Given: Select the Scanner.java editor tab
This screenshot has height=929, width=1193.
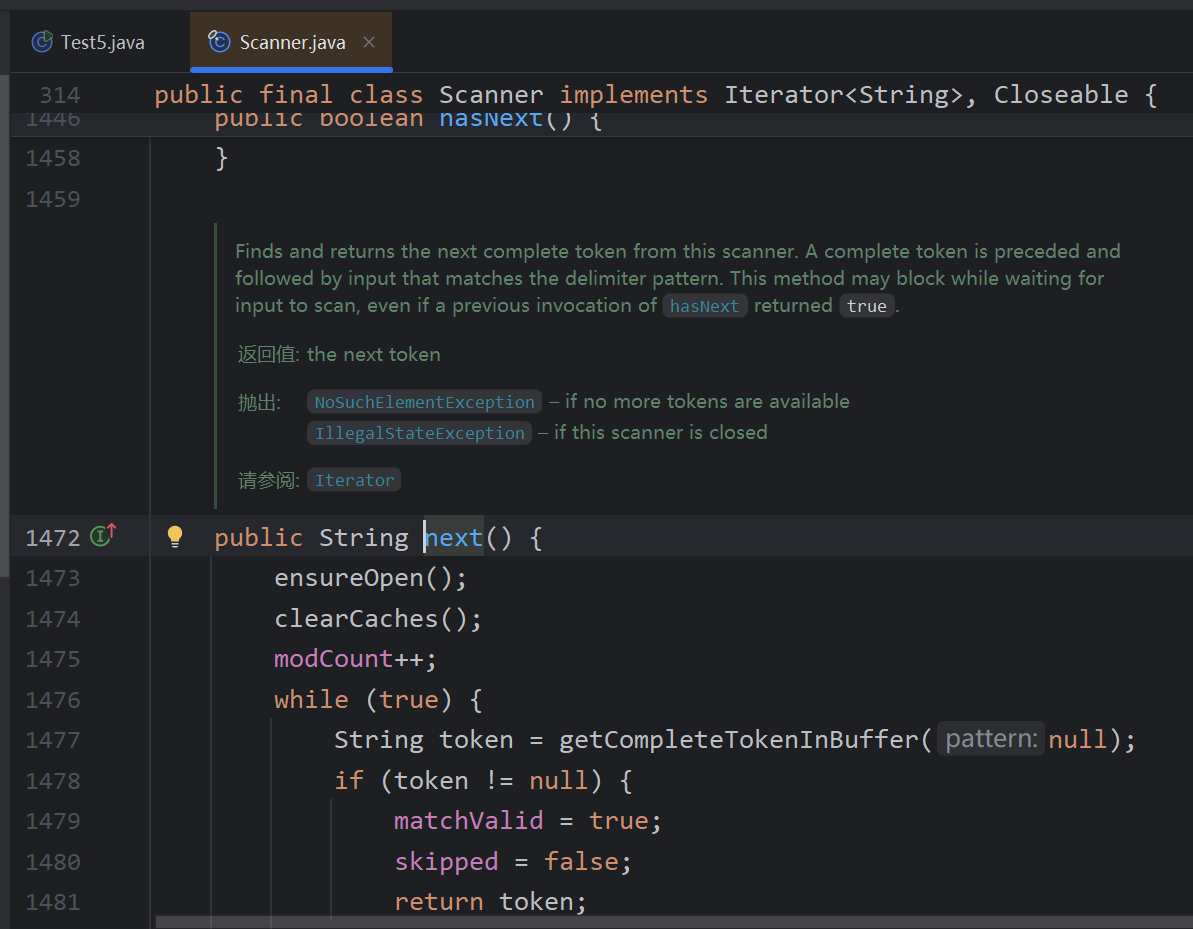Looking at the screenshot, I should (291, 42).
